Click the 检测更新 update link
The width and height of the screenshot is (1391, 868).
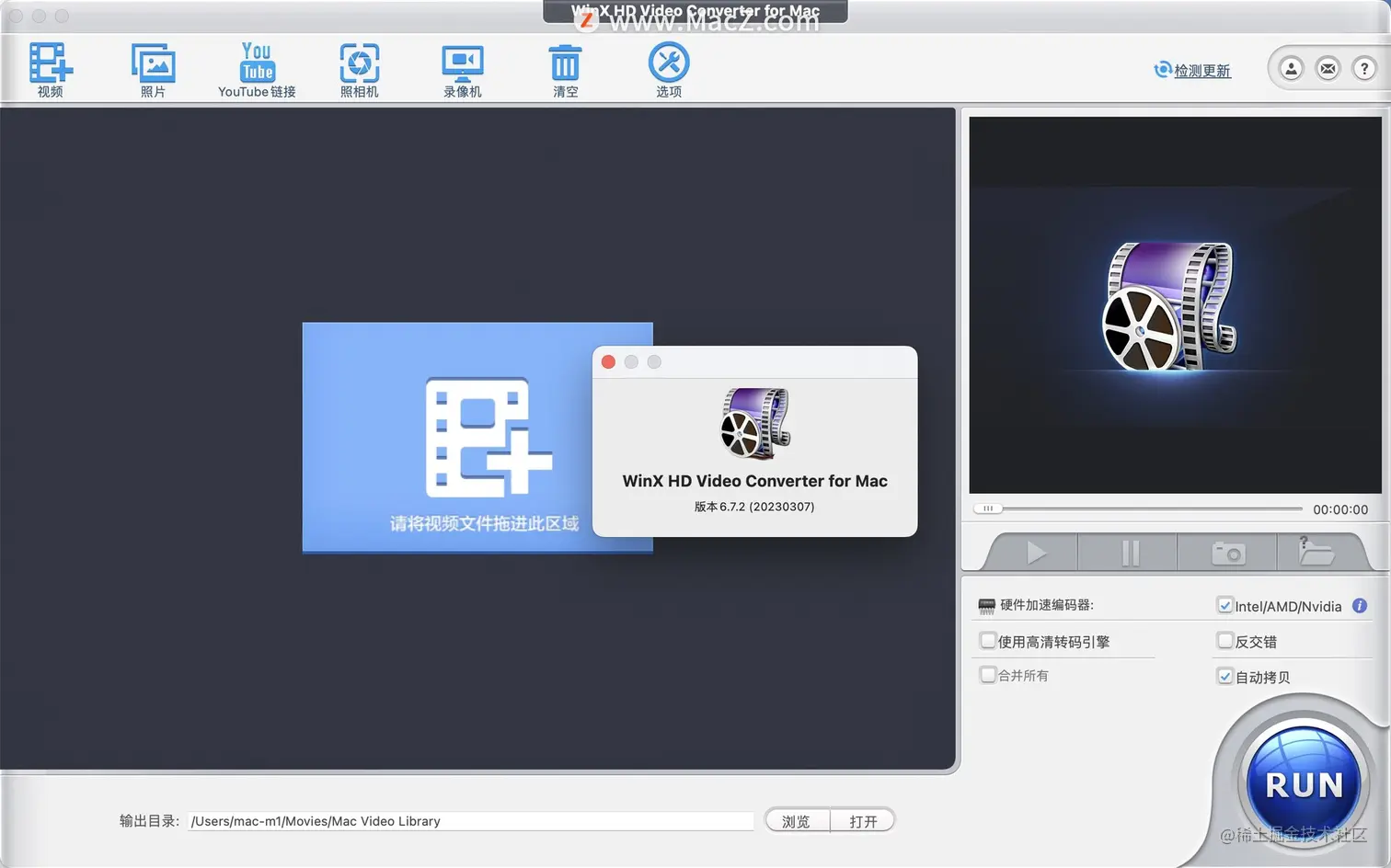point(1200,69)
